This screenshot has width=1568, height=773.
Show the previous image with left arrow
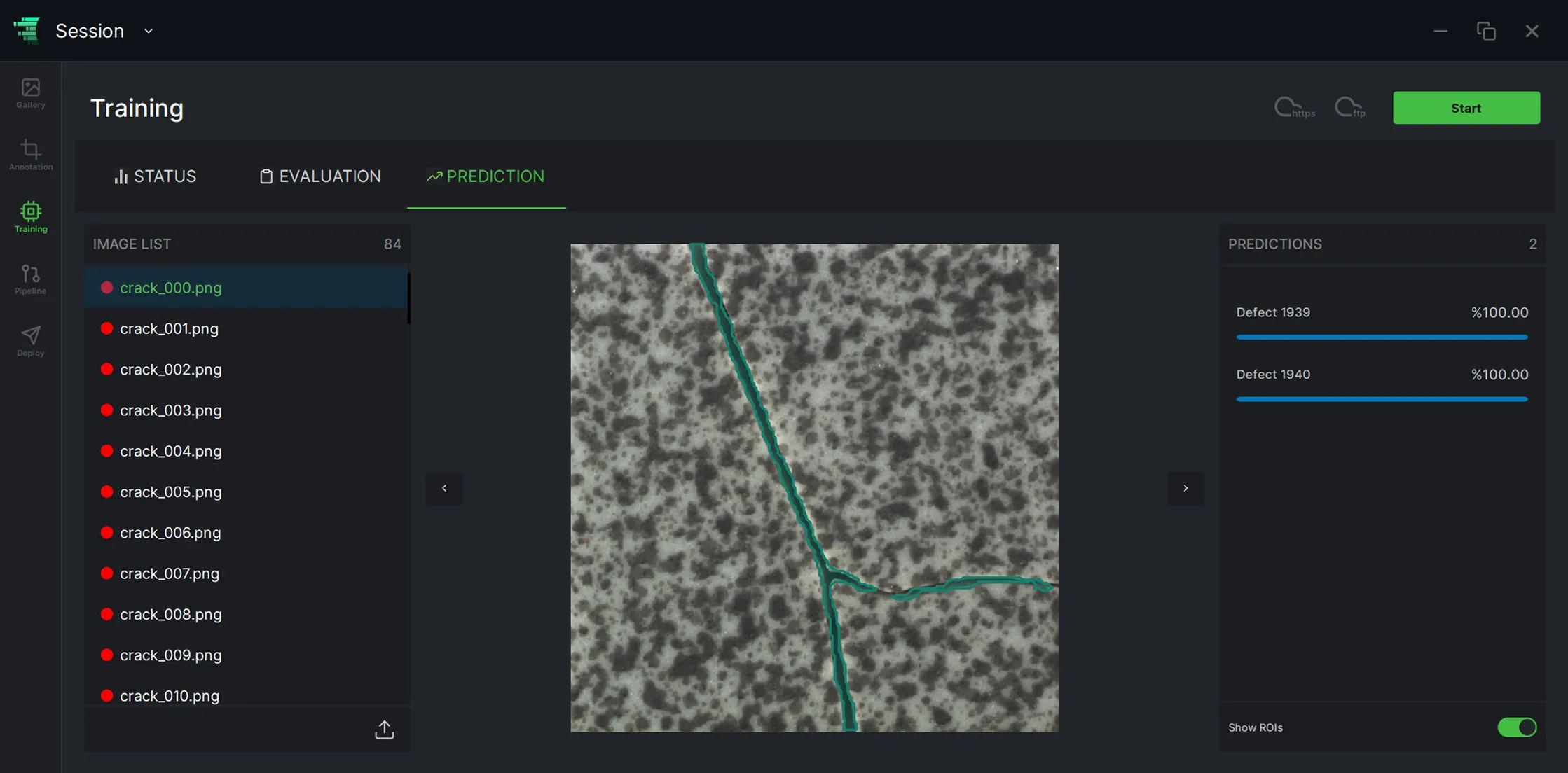click(444, 488)
